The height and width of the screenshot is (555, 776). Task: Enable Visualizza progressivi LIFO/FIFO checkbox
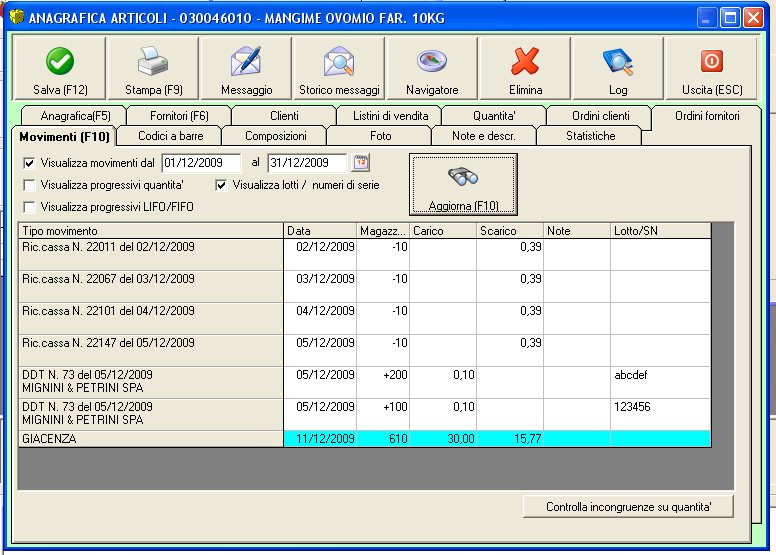[29, 207]
